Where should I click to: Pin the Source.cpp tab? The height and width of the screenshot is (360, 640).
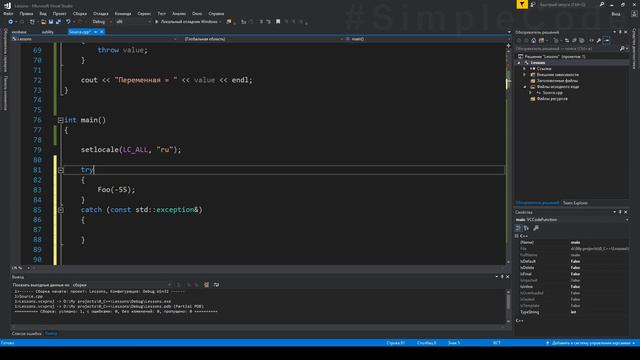tap(96, 32)
